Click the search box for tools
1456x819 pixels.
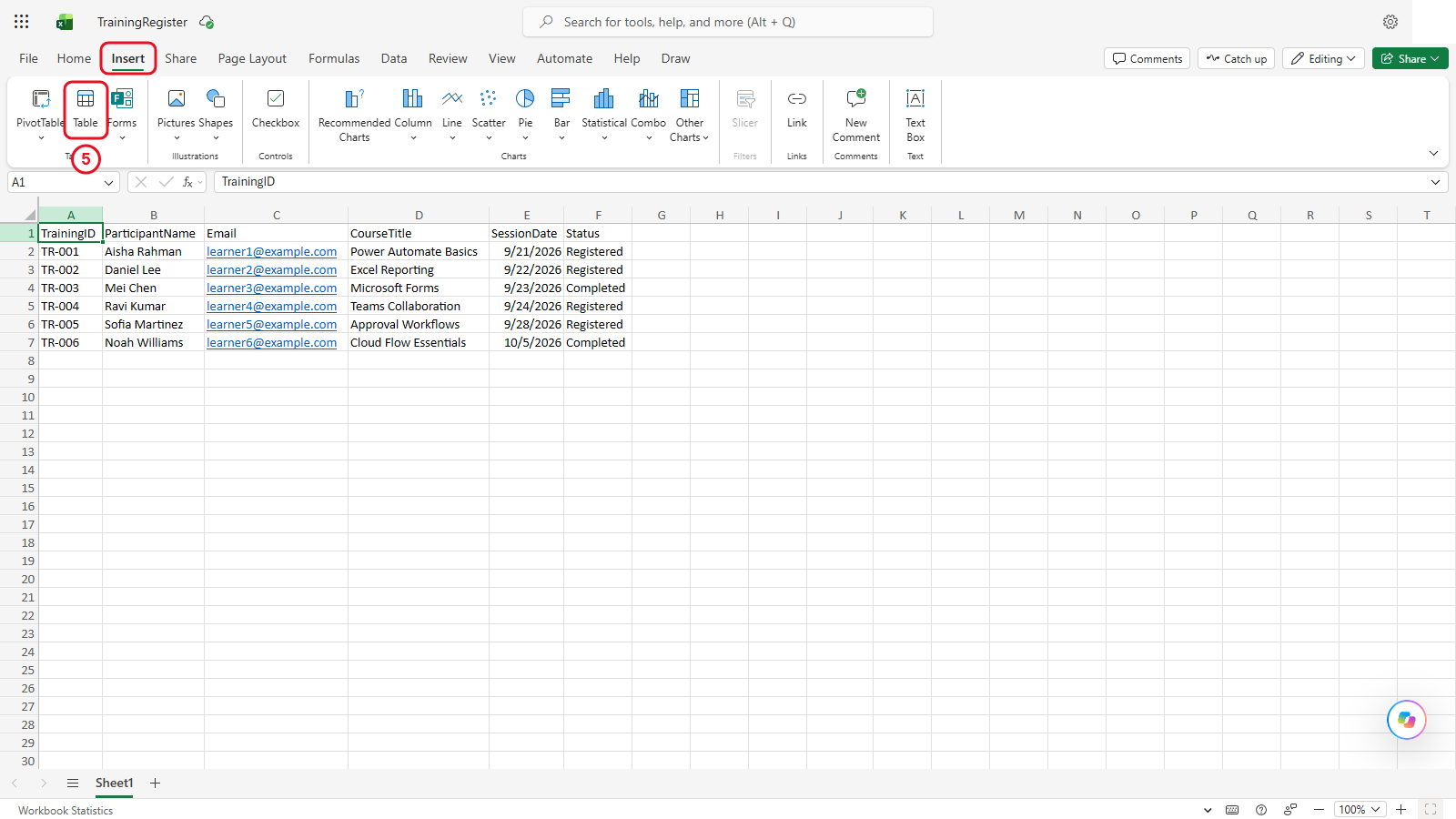tap(728, 22)
